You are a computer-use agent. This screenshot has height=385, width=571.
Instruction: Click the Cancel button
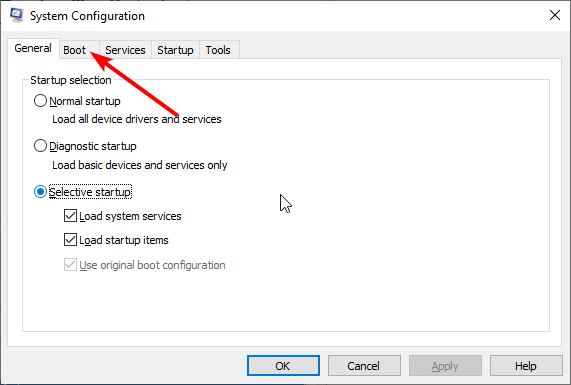point(364,365)
